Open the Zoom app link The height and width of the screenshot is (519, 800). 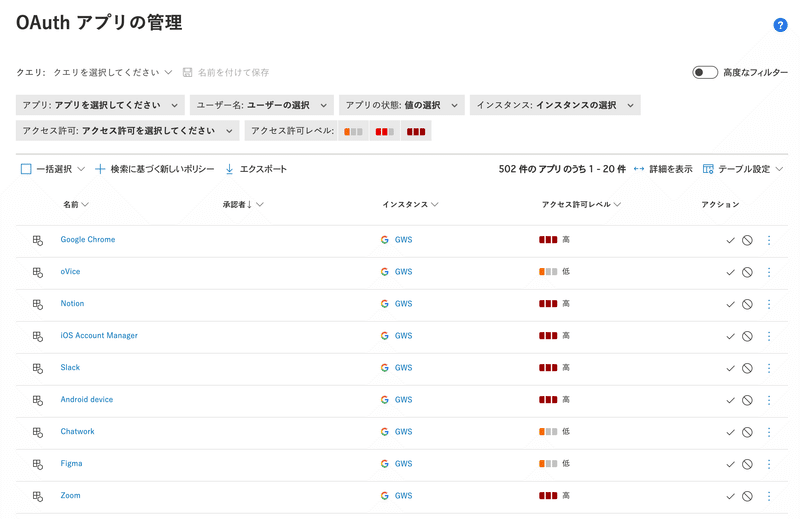[x=70, y=495]
